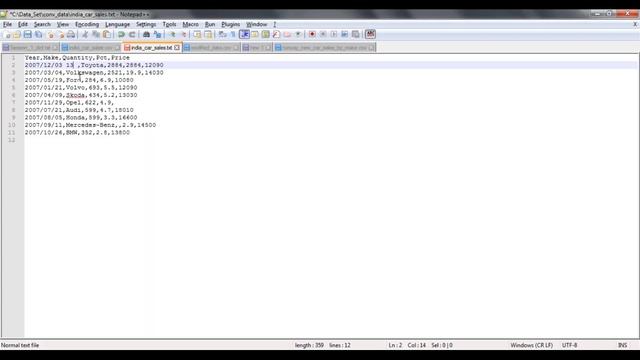
Task: Click the BMW data line
Action: (77, 133)
